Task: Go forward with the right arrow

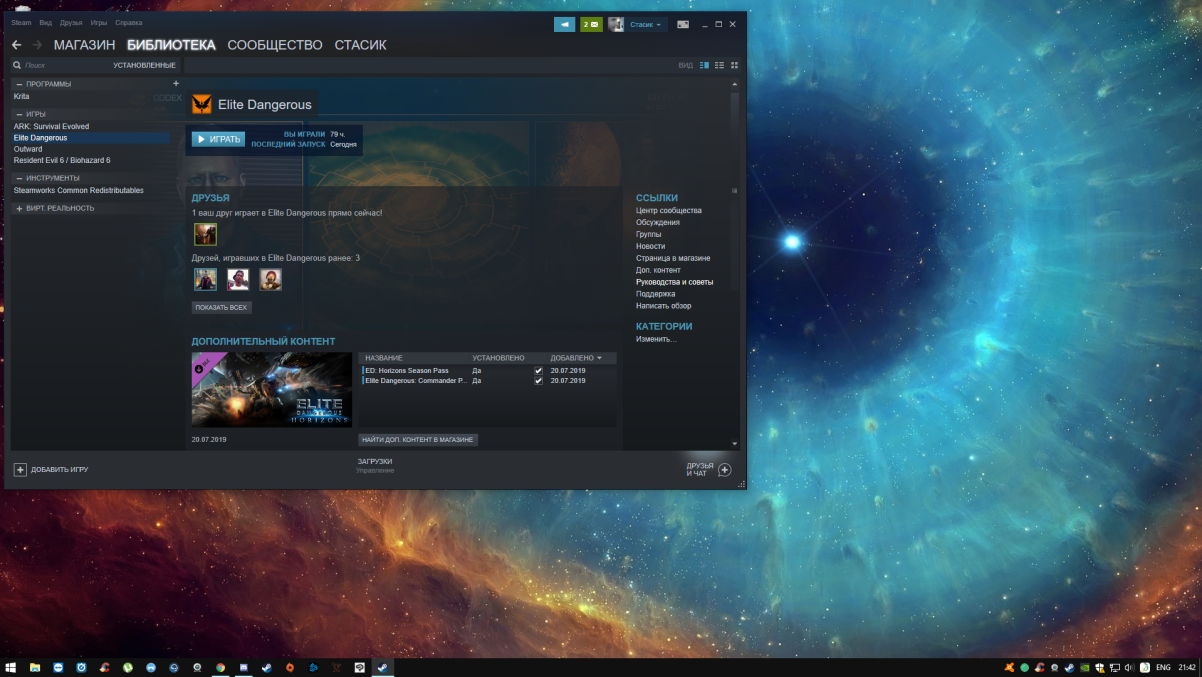Action: coord(37,45)
